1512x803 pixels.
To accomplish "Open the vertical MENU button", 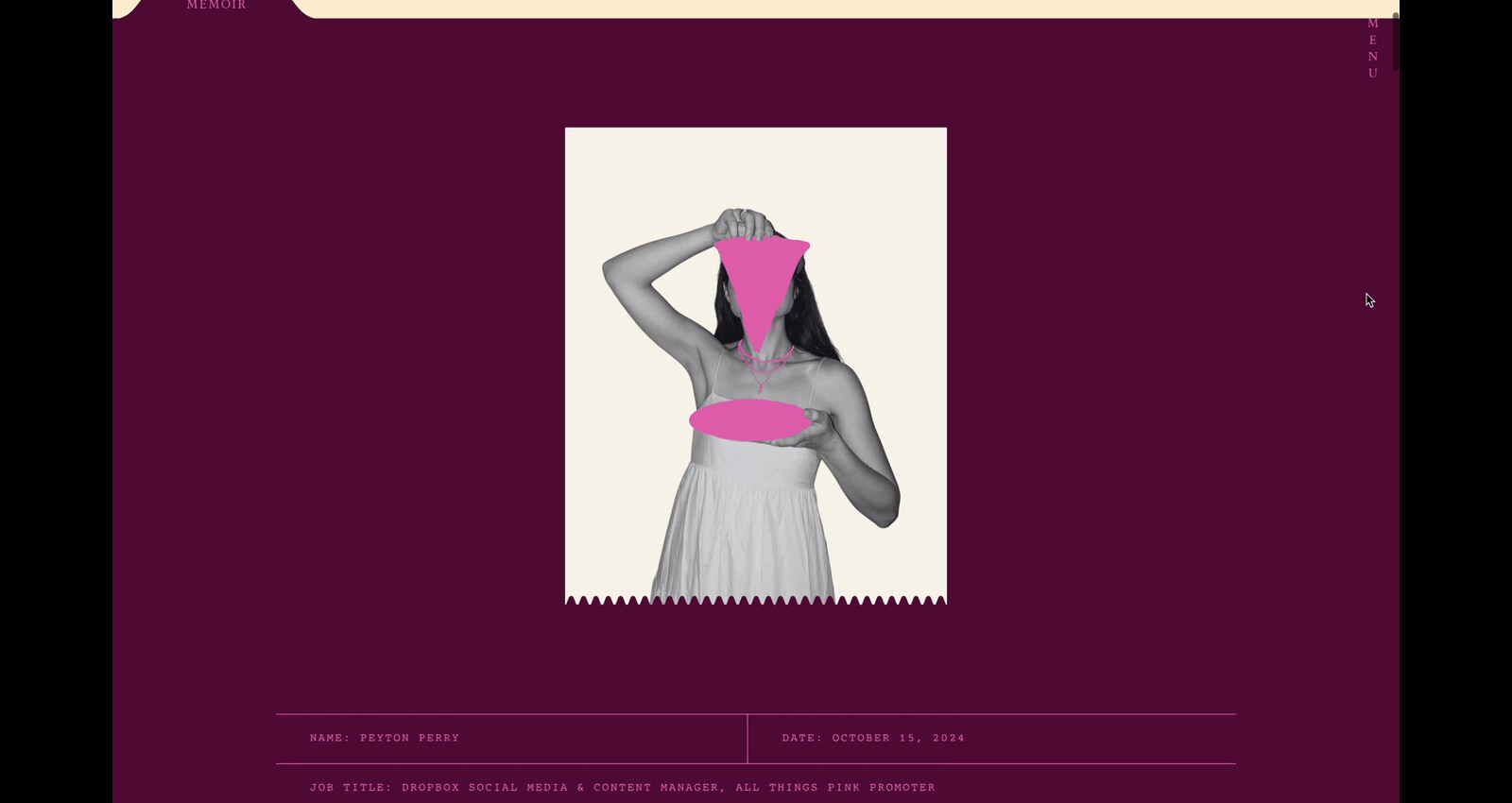I will 1372,48.
